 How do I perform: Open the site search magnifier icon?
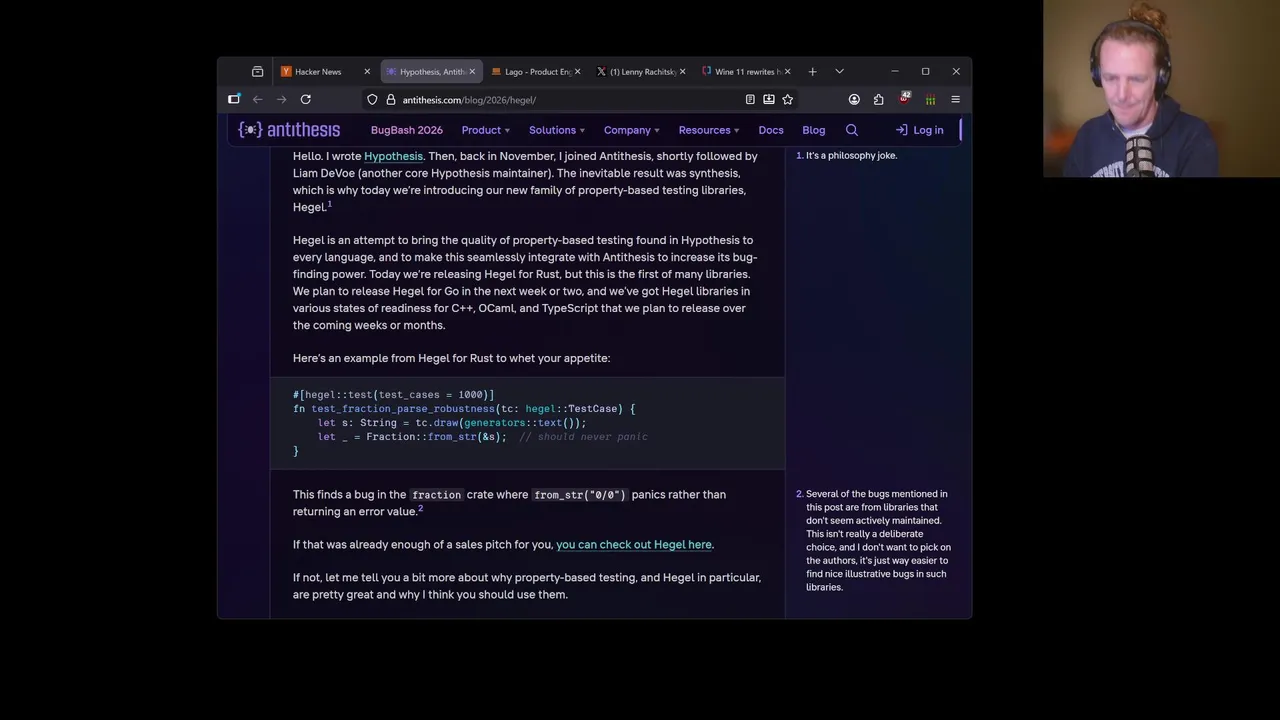[852, 130]
